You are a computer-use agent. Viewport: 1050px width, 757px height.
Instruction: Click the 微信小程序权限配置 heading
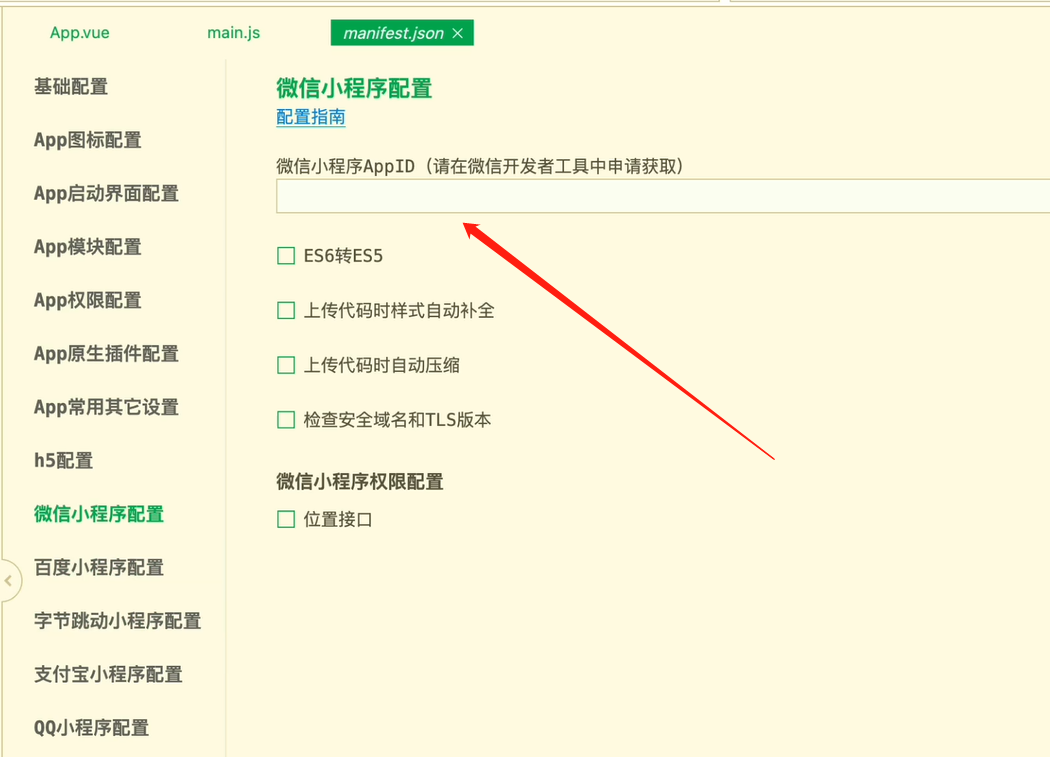tap(360, 482)
